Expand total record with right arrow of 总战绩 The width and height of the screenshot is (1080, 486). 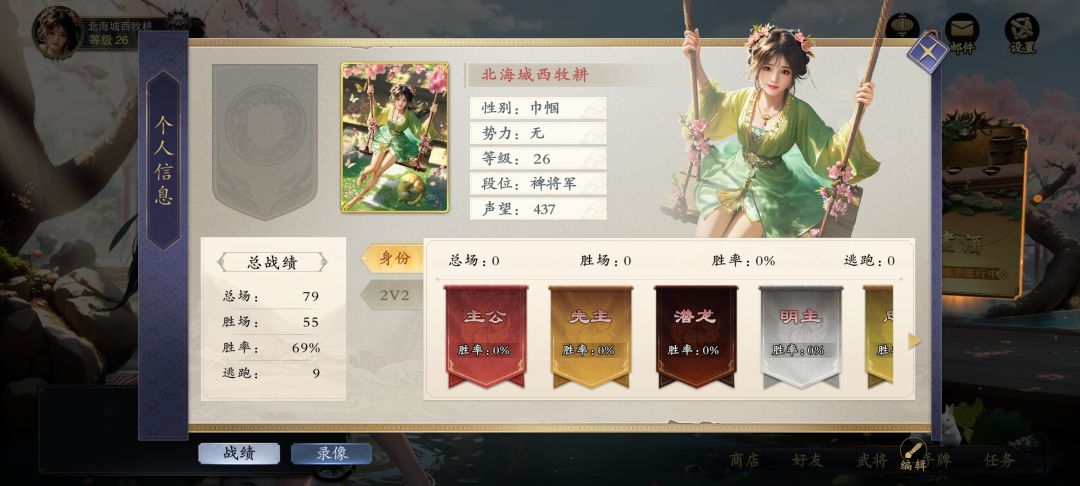point(324,262)
